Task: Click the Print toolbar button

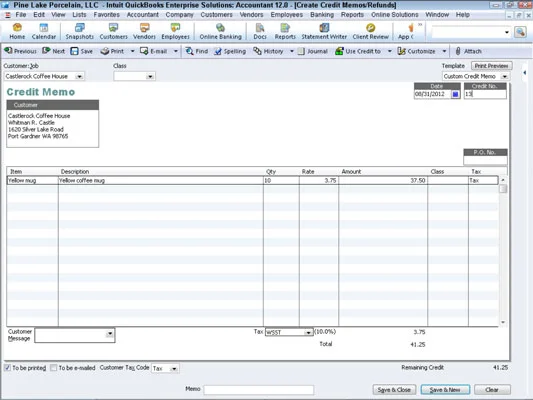Action: click(x=113, y=51)
